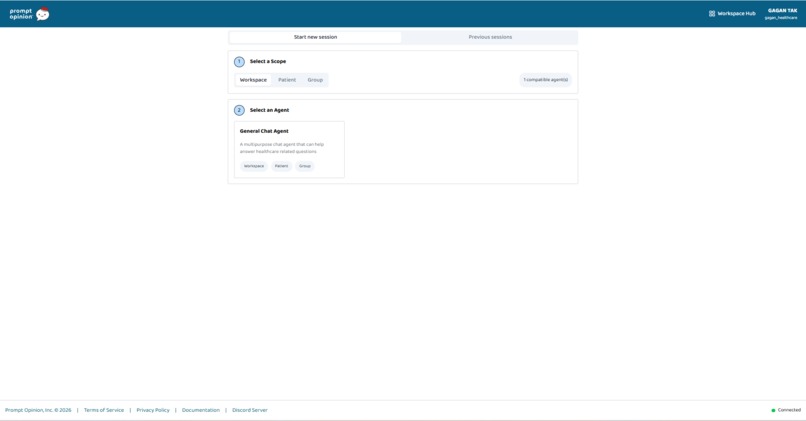Select the General Chat Agent card
Viewport: 806px width, 421px height.
(289, 150)
